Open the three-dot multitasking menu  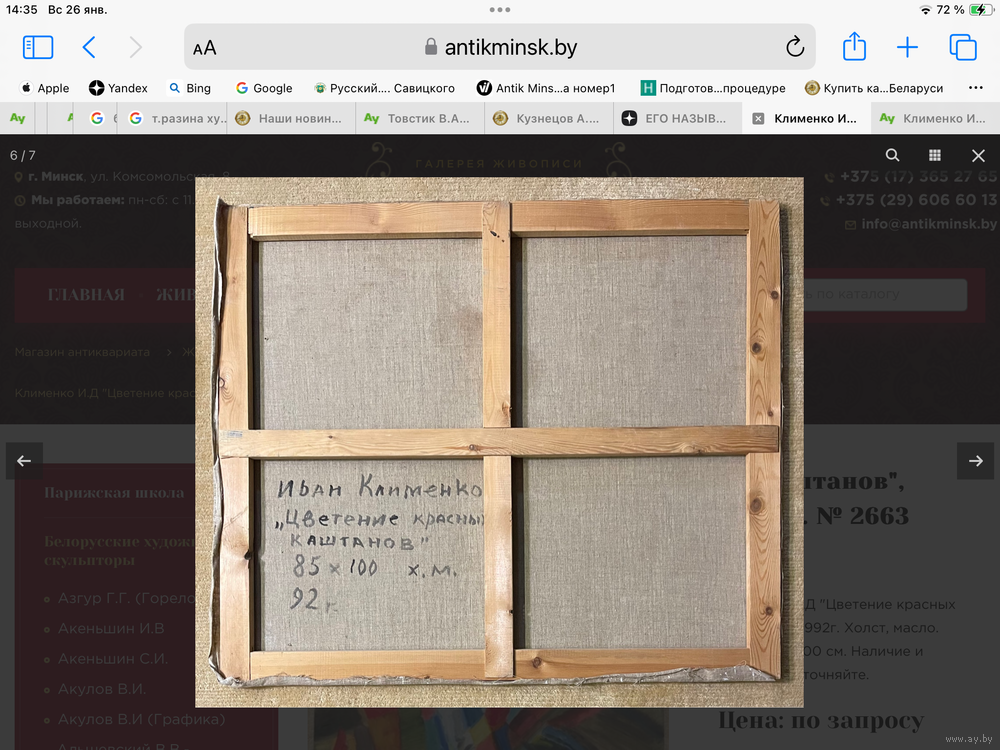pos(500,9)
